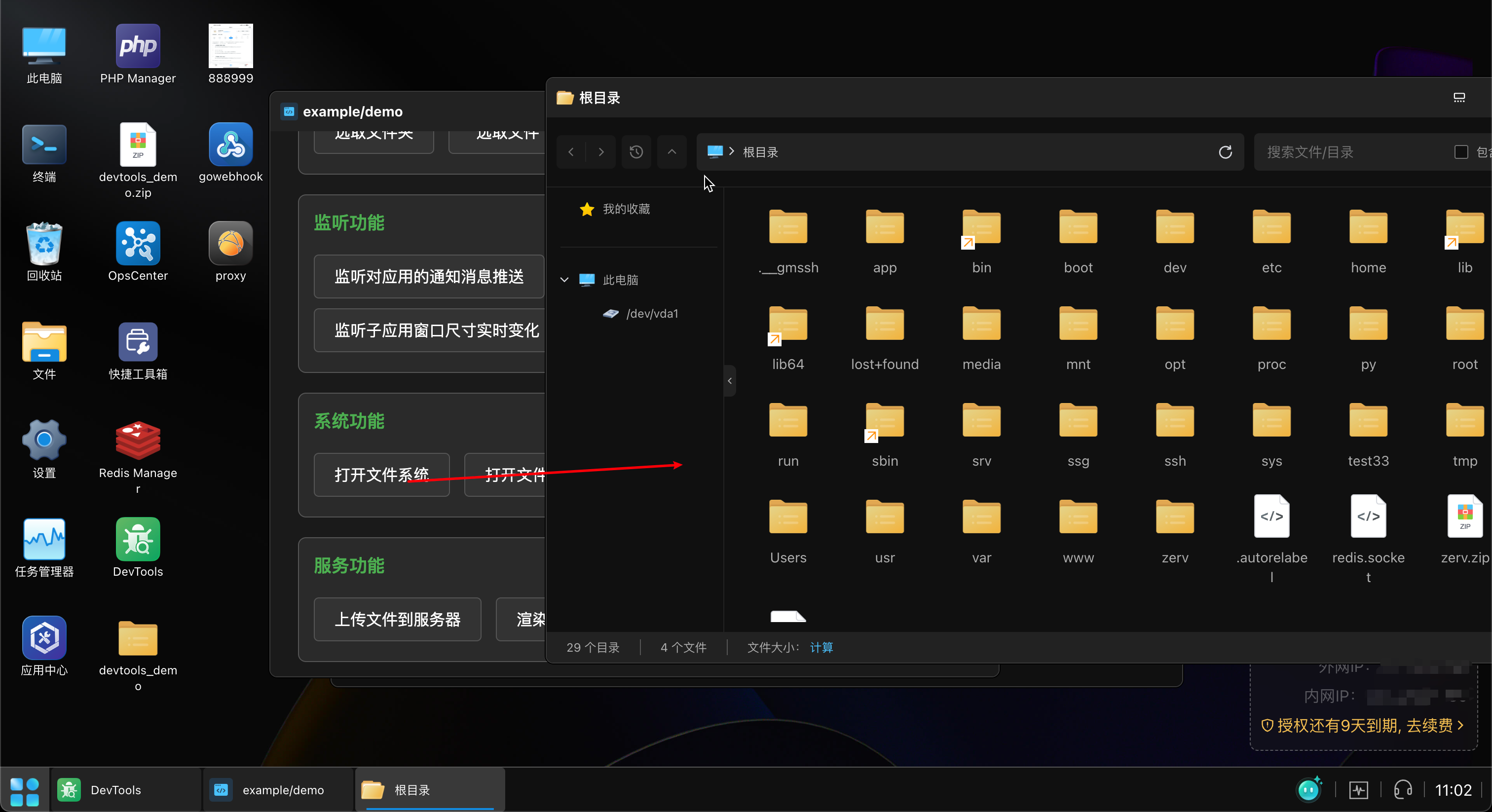Select the .autorelabel file
Viewport: 1492px width, 812px height.
1271,539
